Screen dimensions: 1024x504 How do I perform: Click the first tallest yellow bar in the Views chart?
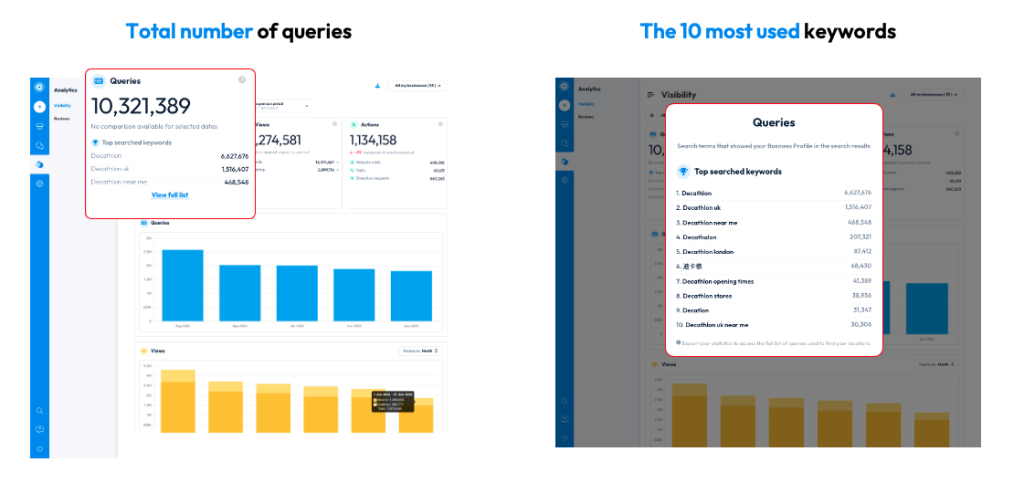point(178,401)
